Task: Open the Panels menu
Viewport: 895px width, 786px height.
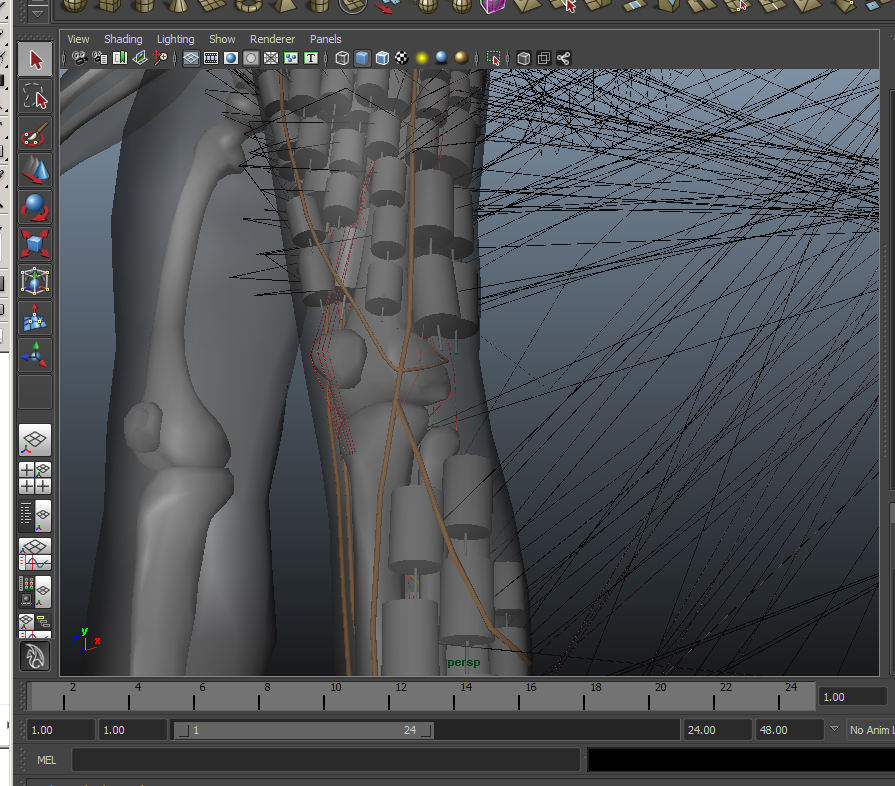Action: [325, 39]
